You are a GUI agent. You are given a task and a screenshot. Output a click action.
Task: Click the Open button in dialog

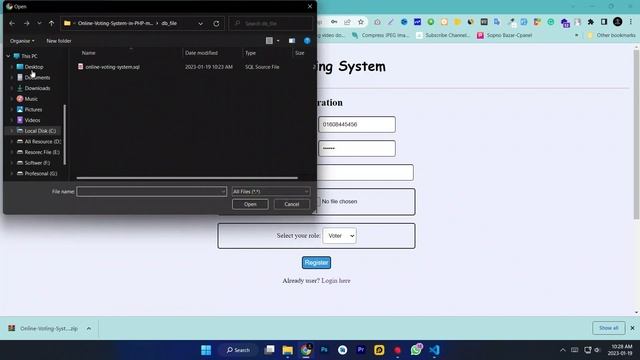click(x=250, y=204)
